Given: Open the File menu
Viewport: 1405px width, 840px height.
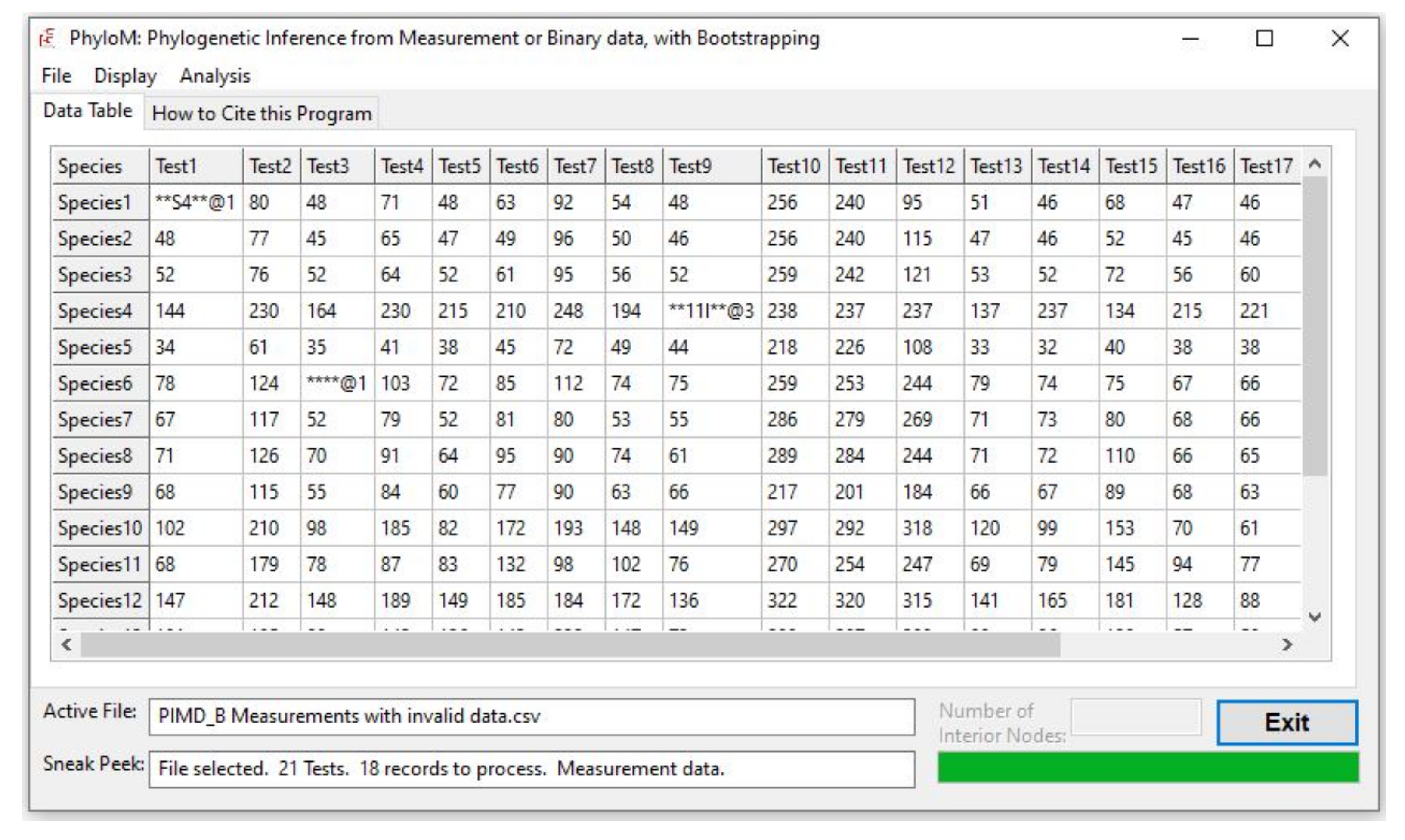Looking at the screenshot, I should click(57, 76).
